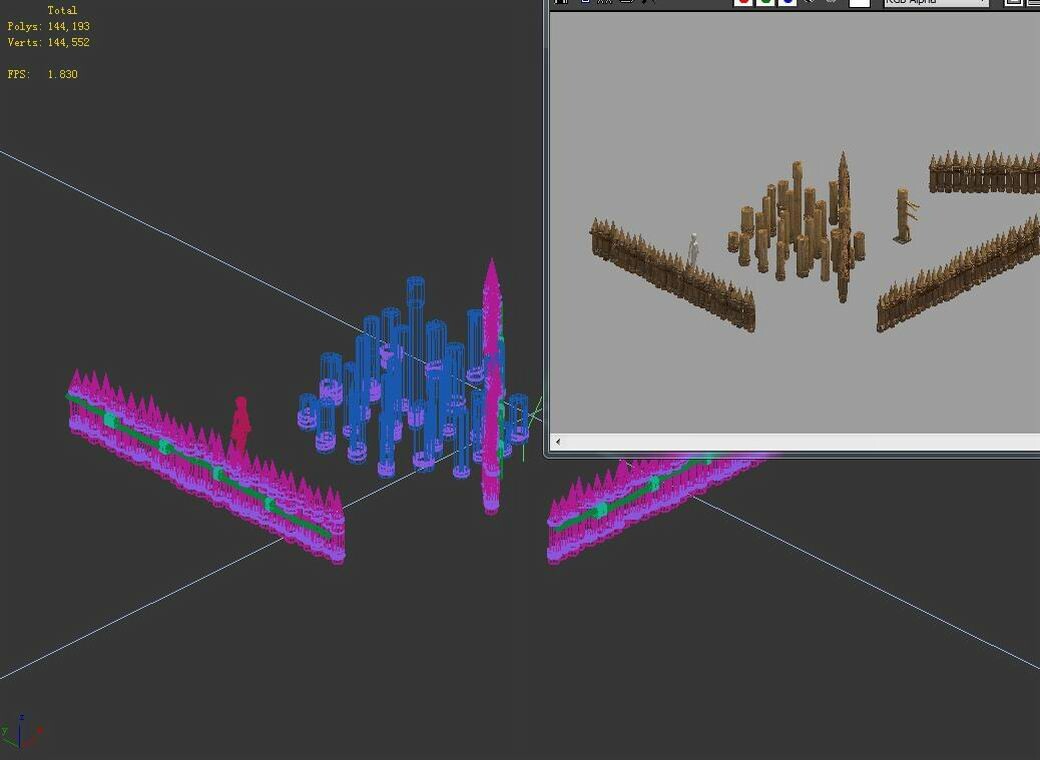Click the training dummy in rendered image

tap(905, 216)
